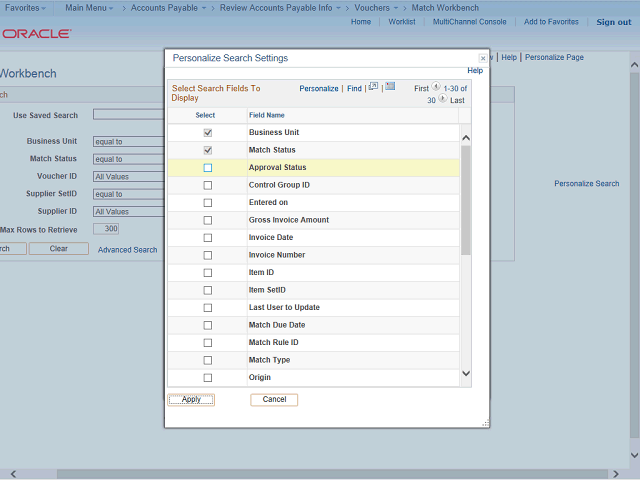This screenshot has width=640, height=480.
Task: Tick the Invoice Number checkbox
Action: (208, 255)
